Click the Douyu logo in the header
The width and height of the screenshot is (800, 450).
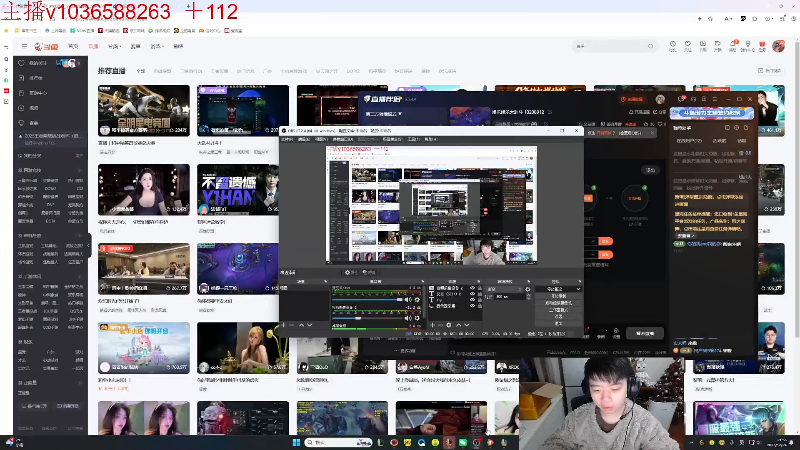pos(46,46)
